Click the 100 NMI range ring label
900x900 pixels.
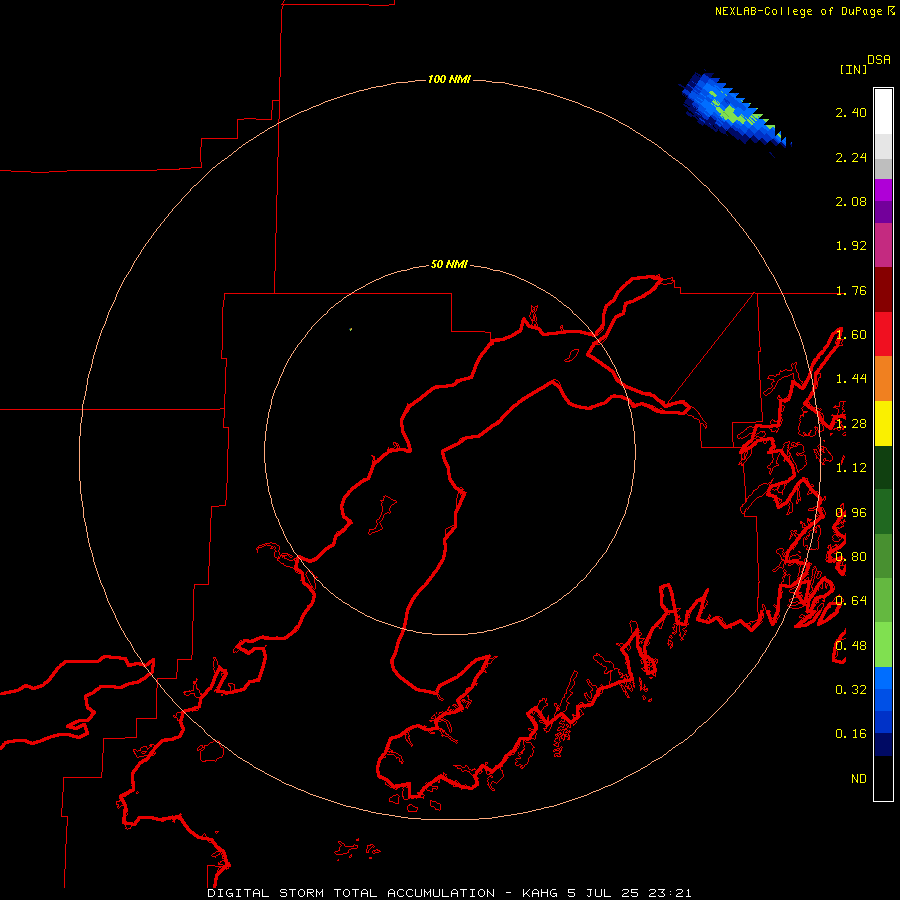click(449, 79)
